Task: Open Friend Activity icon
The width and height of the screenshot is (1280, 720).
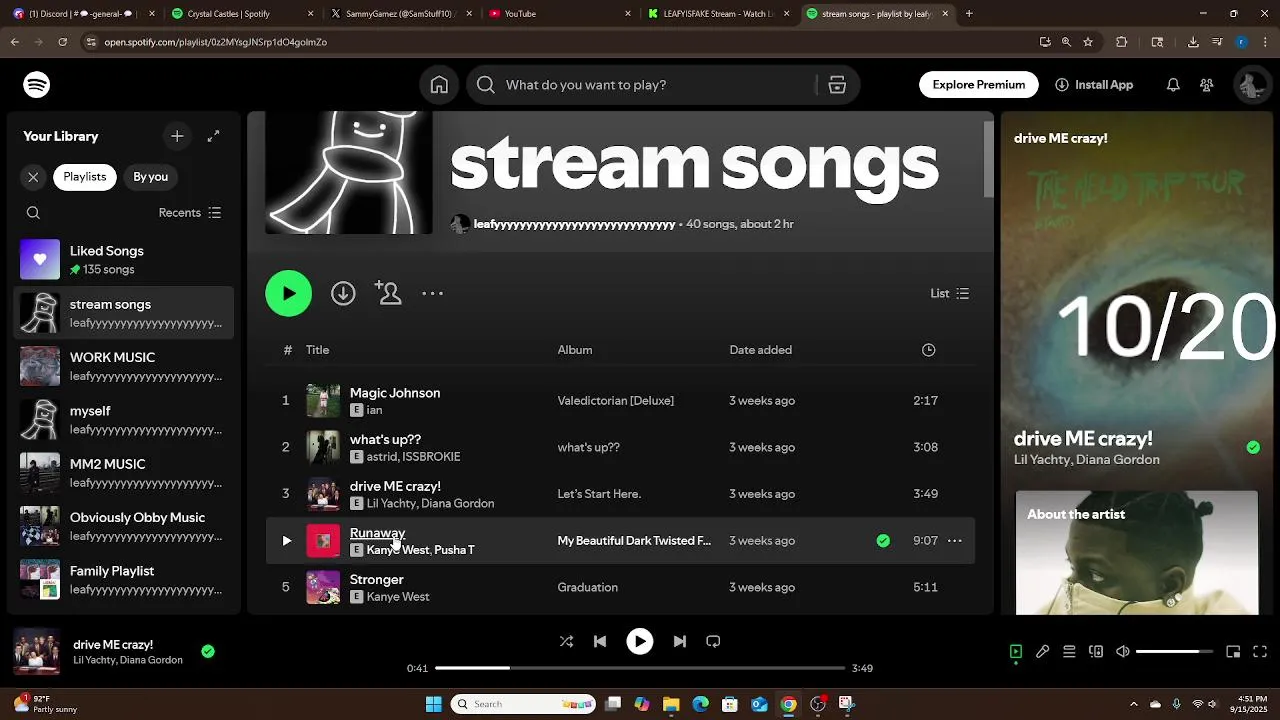Action: pyautogui.click(x=1207, y=85)
